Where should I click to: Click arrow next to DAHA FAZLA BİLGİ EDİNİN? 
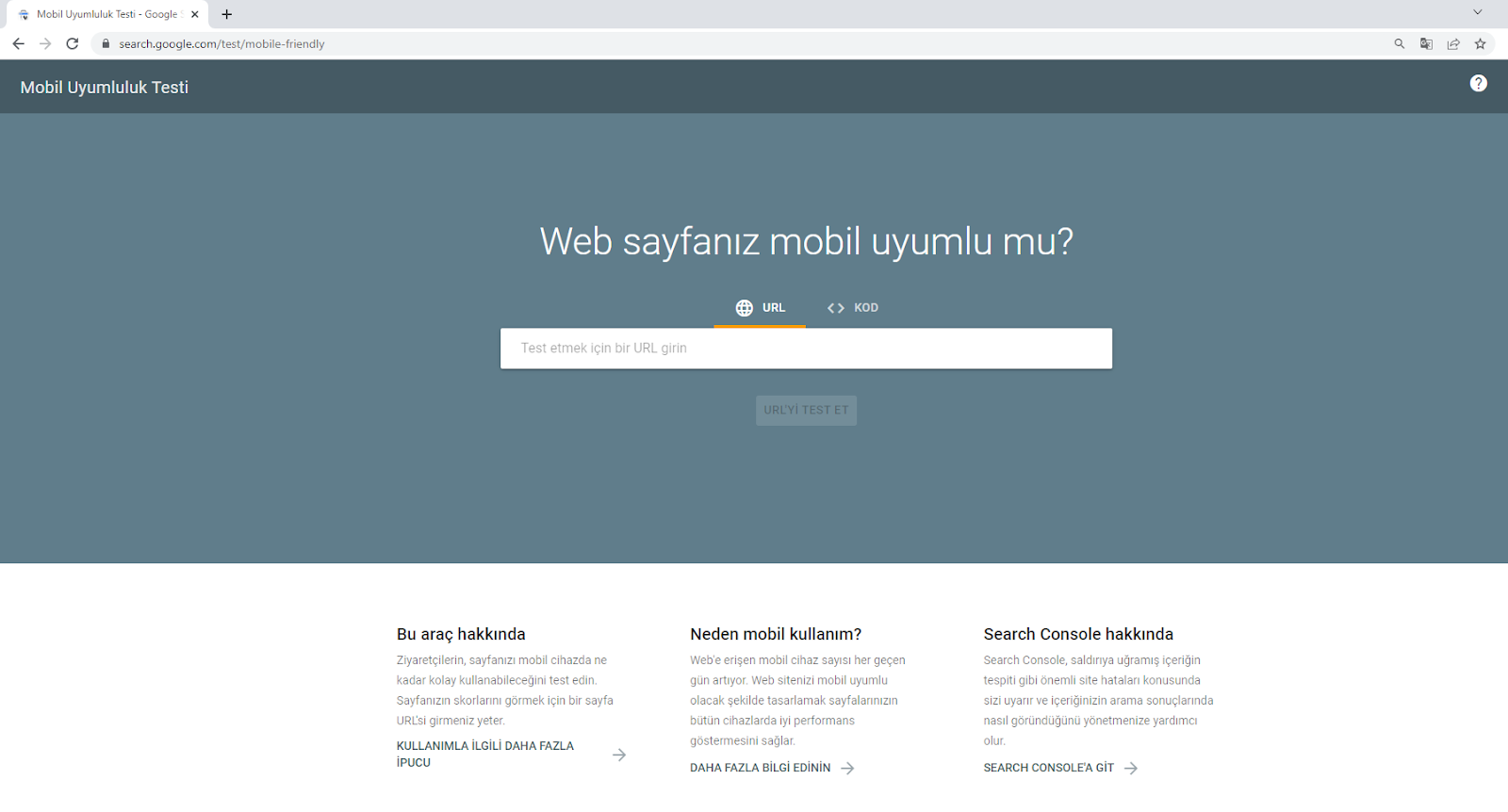click(x=847, y=768)
